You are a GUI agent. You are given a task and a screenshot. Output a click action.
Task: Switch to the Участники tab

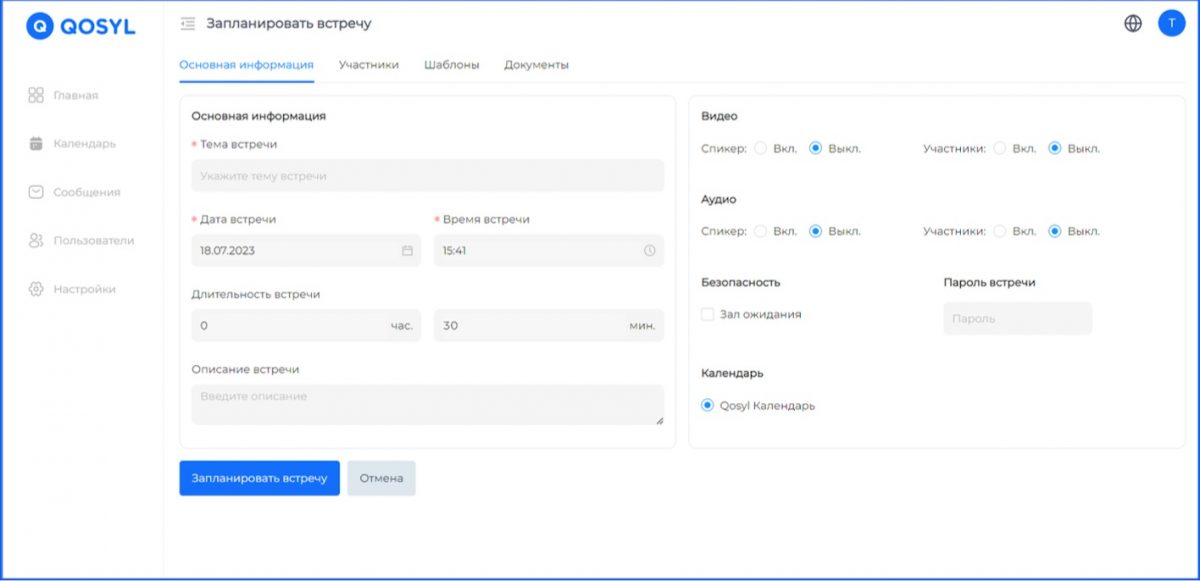click(x=368, y=65)
